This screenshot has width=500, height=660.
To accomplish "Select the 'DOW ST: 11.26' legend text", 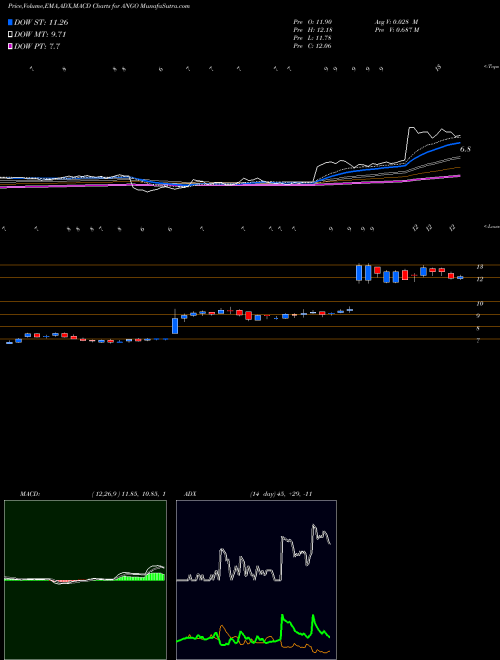I will [x=41, y=23].
